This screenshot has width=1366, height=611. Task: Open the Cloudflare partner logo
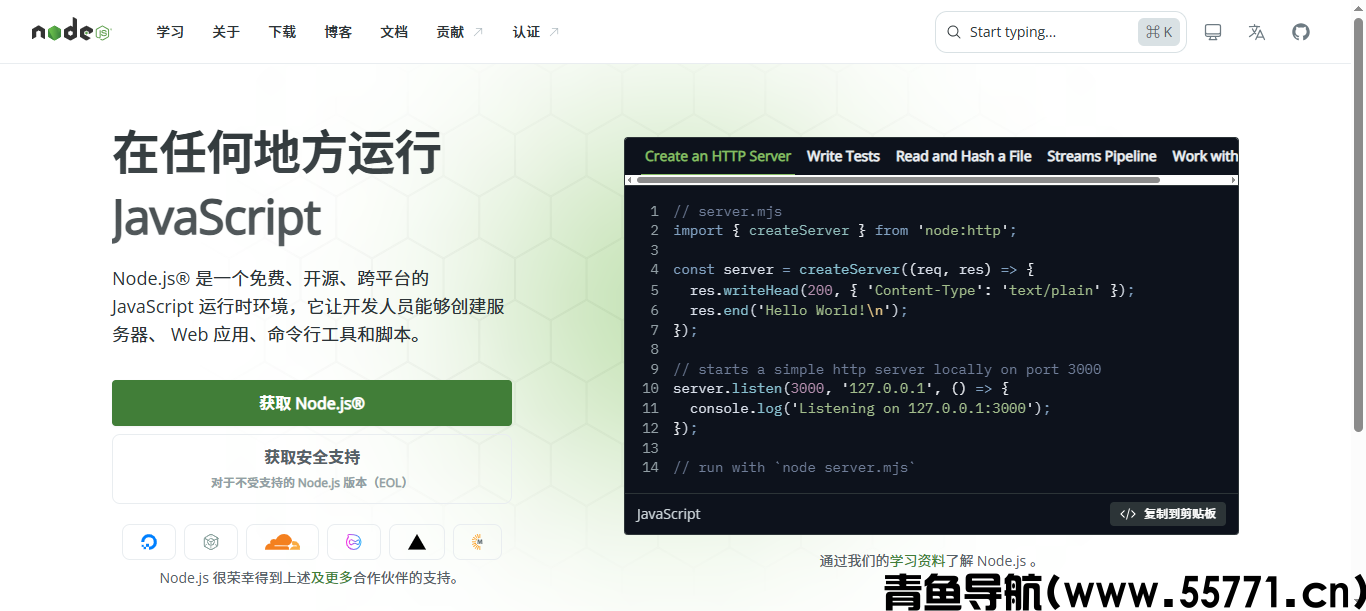pyautogui.click(x=282, y=542)
